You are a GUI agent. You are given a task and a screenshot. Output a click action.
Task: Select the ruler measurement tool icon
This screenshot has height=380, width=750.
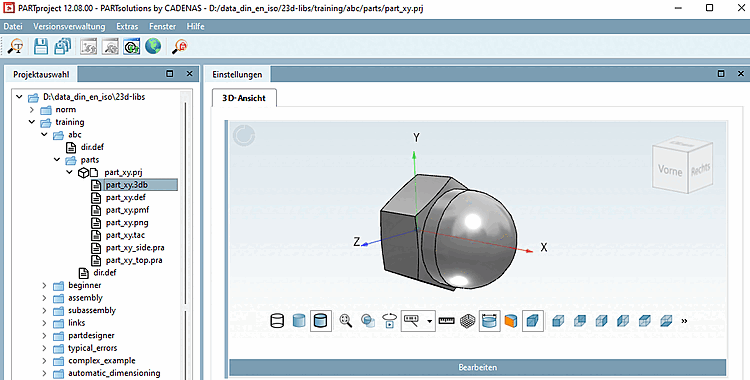tap(446, 321)
